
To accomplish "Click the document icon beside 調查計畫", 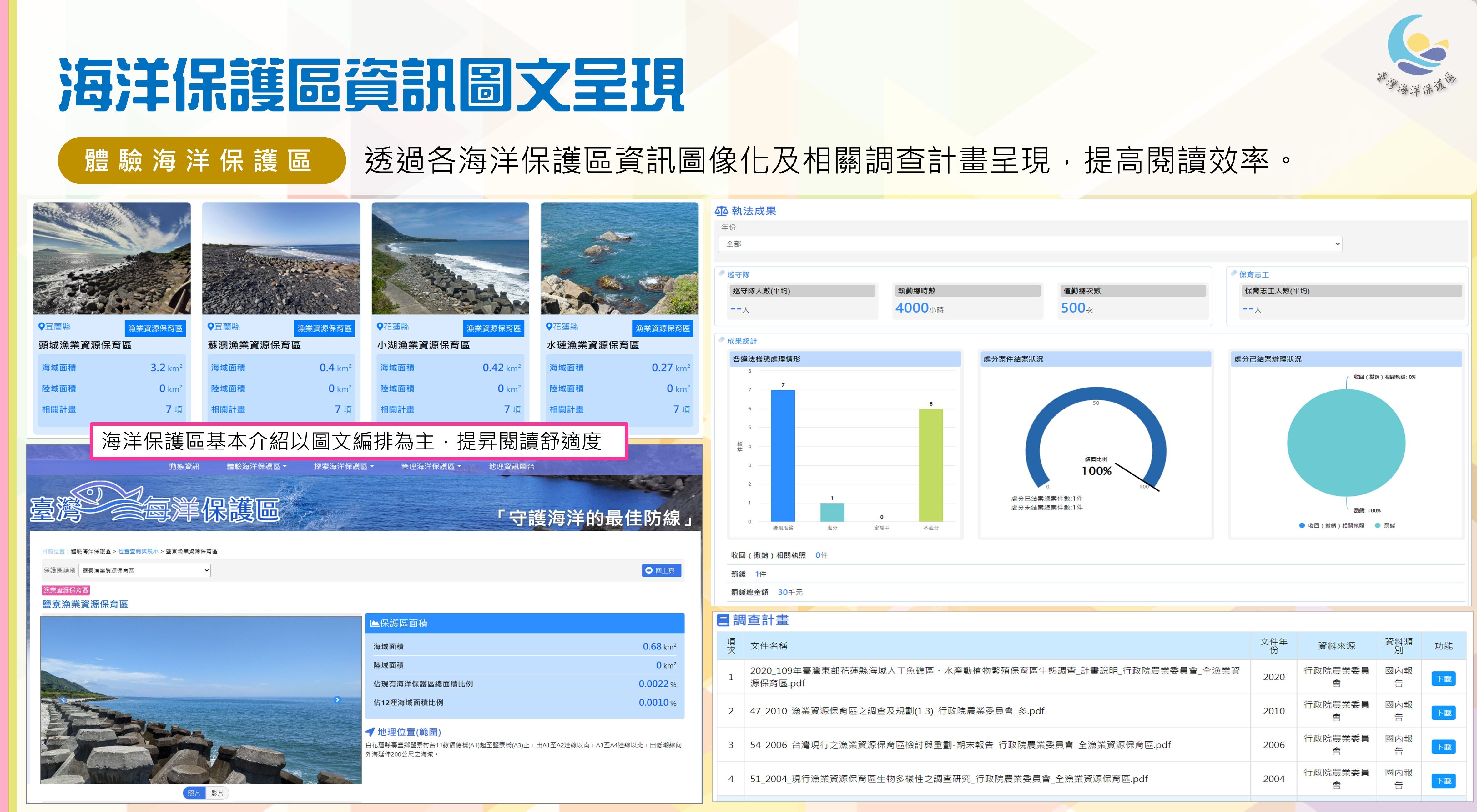I will coord(723,620).
